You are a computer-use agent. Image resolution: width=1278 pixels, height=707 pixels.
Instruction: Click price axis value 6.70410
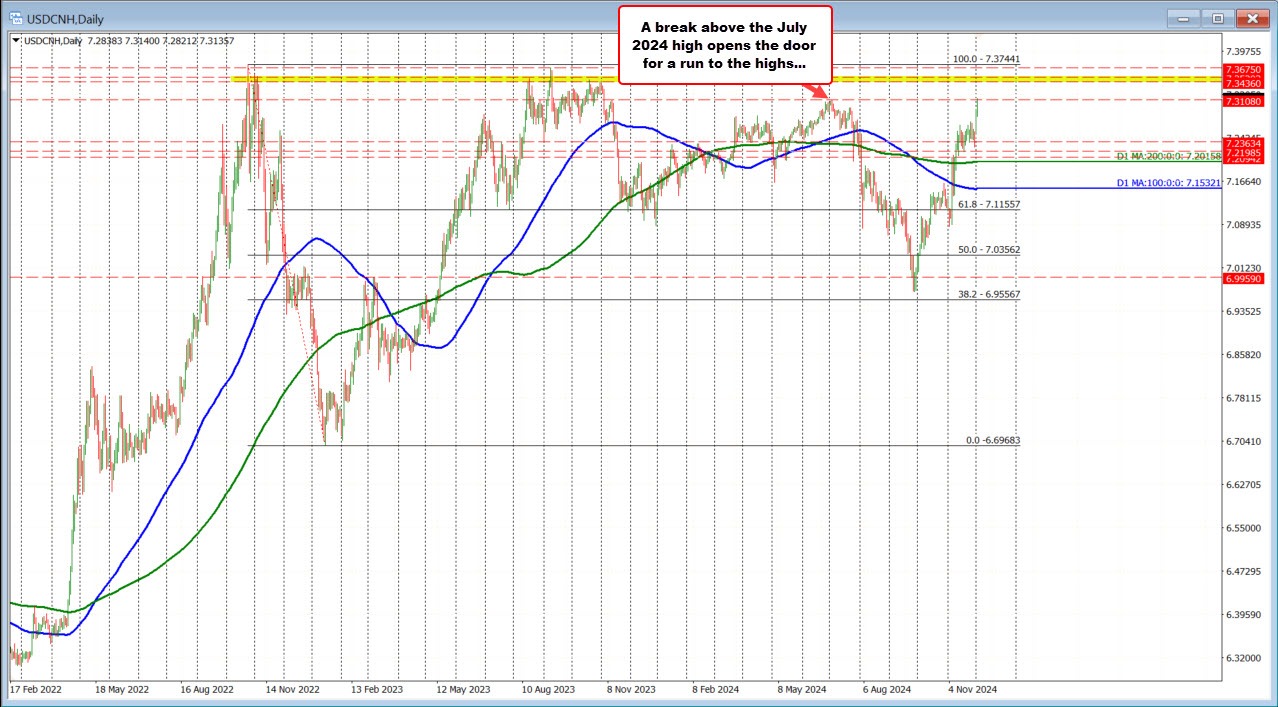(x=1244, y=441)
